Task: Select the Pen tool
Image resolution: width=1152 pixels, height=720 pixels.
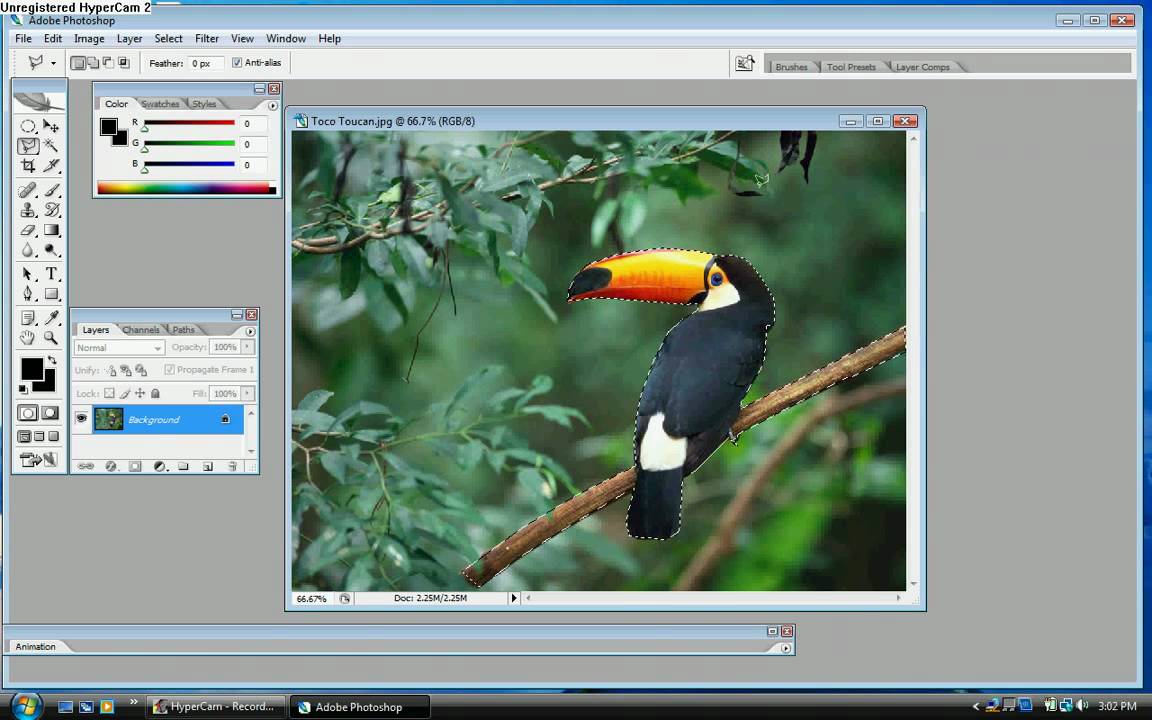Action: [x=27, y=294]
